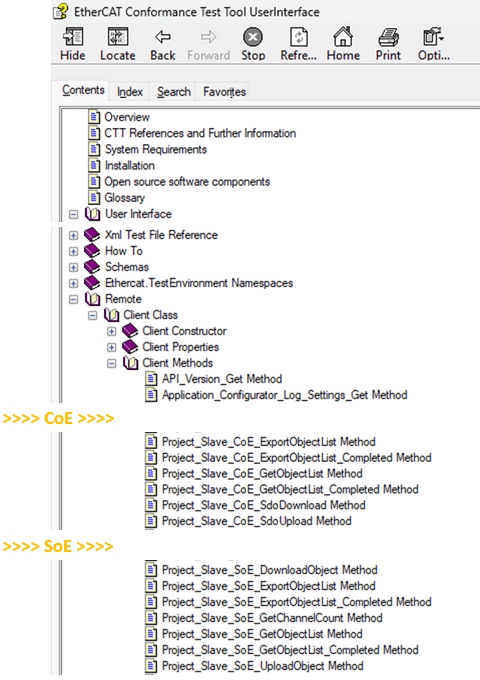Click the Hide toolbar icon
This screenshot has width=480, height=680.
pyautogui.click(x=73, y=37)
